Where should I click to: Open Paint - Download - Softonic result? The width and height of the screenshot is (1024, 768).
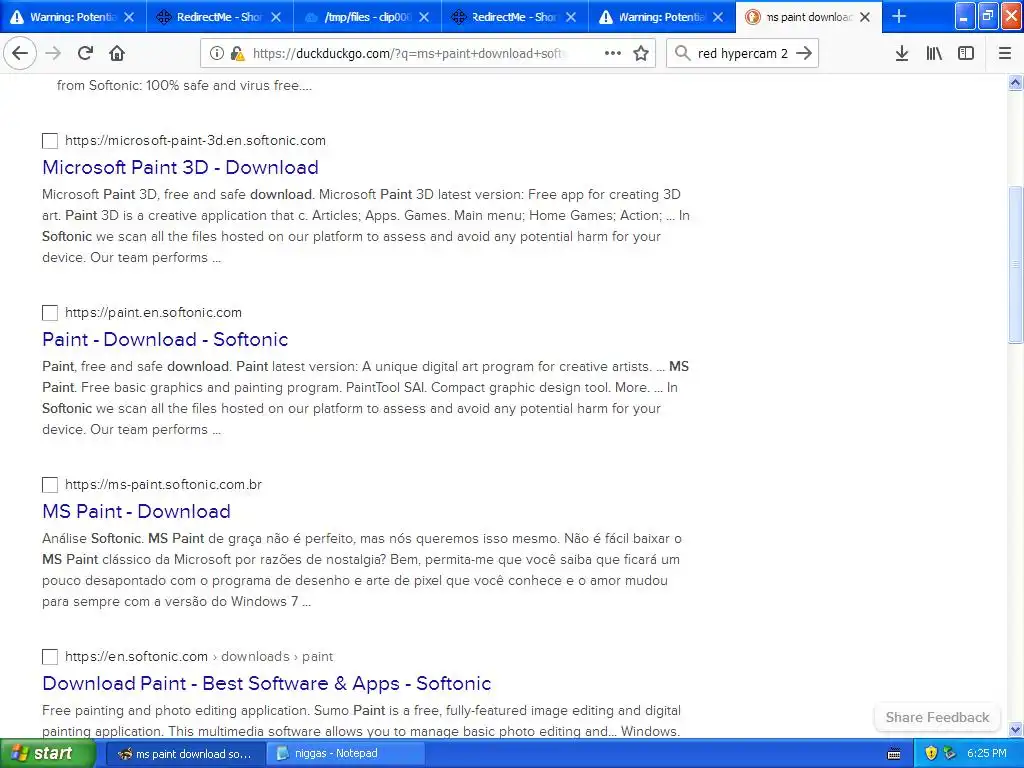[x=165, y=339]
